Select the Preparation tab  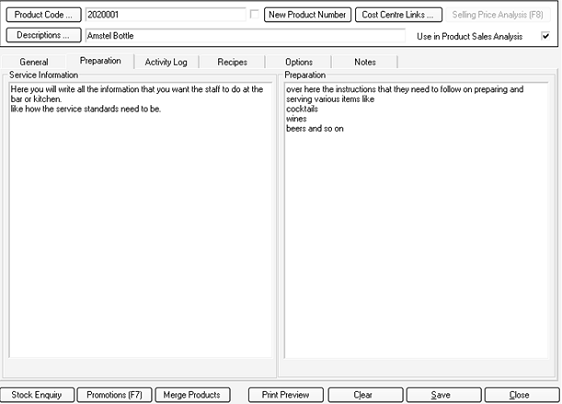100,61
